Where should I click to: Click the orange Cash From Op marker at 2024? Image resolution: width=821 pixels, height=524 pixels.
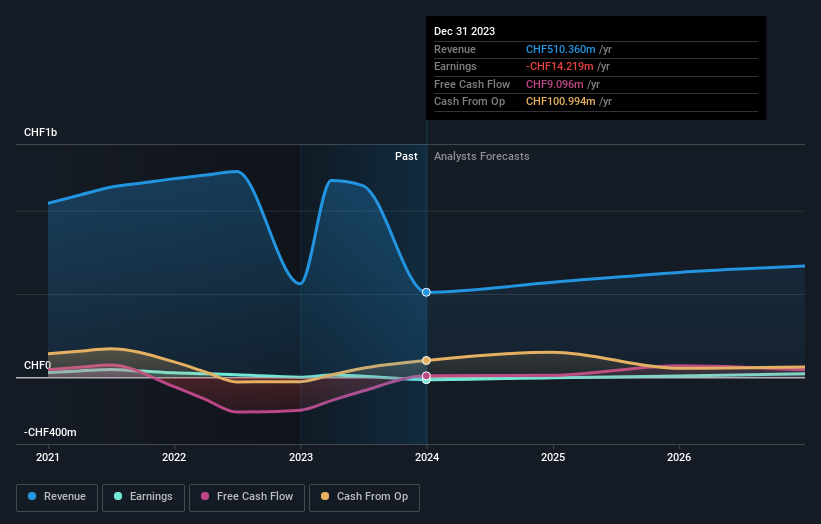click(x=426, y=360)
